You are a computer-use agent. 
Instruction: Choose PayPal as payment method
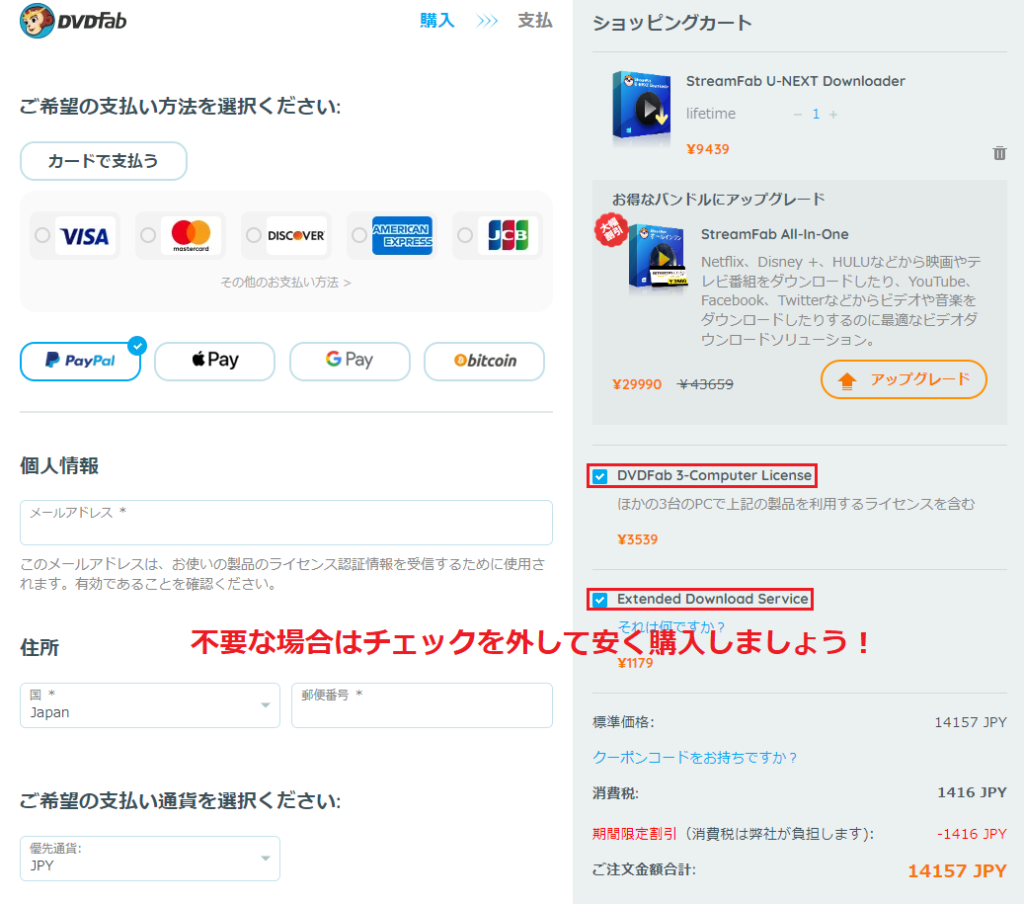(x=80, y=361)
